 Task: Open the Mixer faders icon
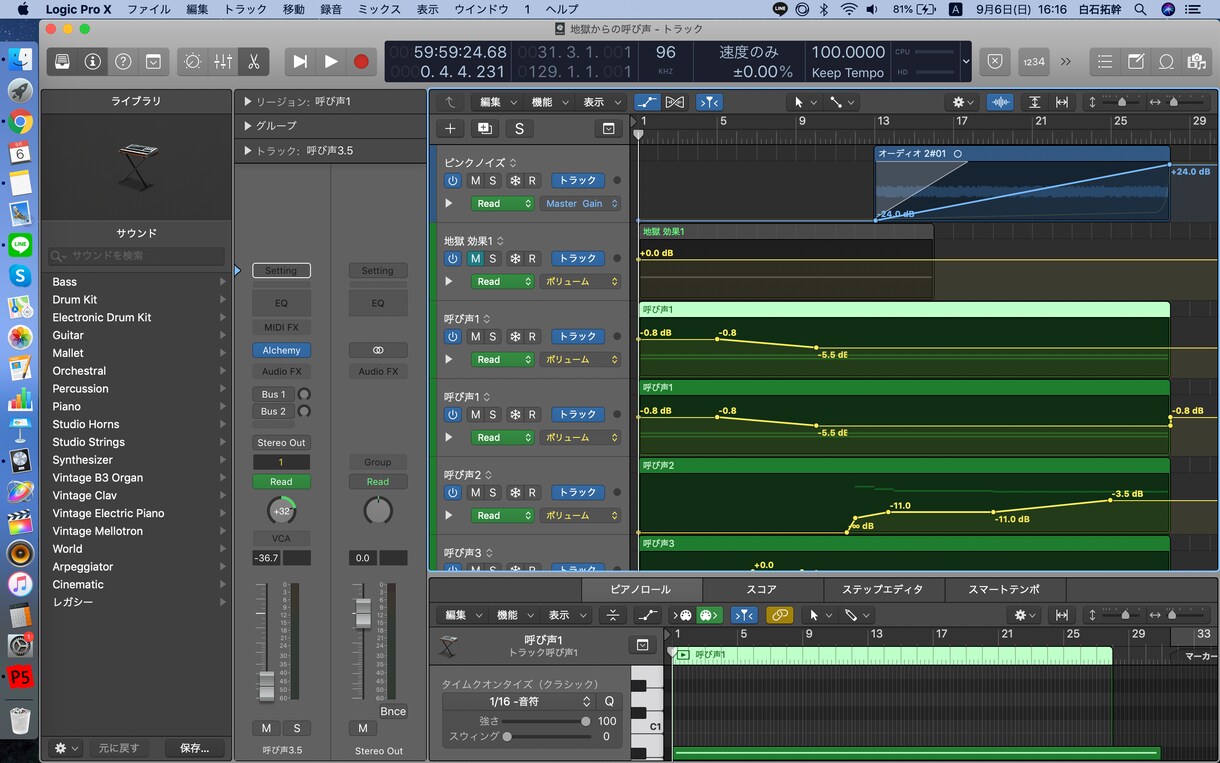coord(223,61)
